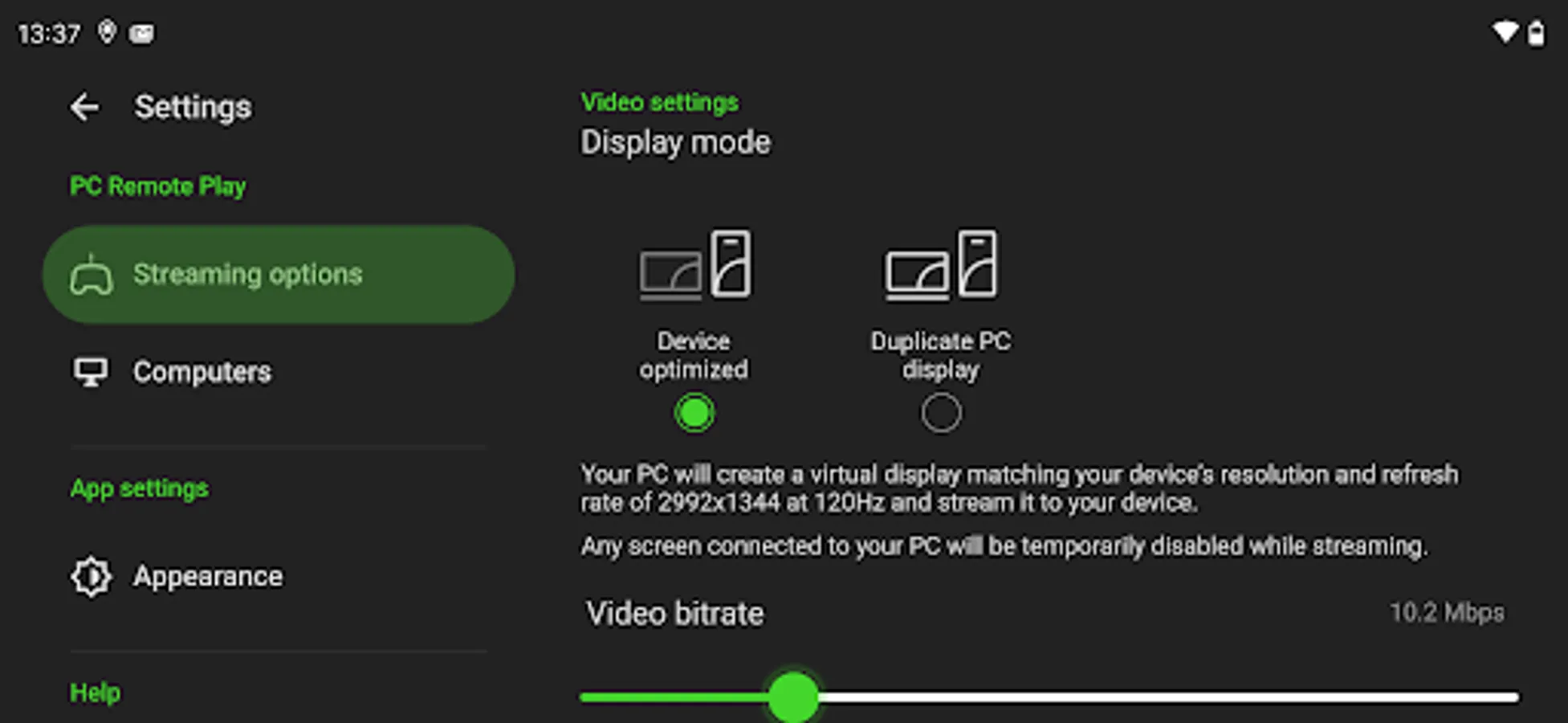The width and height of the screenshot is (1568, 723).
Task: Click the right end of the bitrate track
Action: pyautogui.click(x=1513, y=697)
